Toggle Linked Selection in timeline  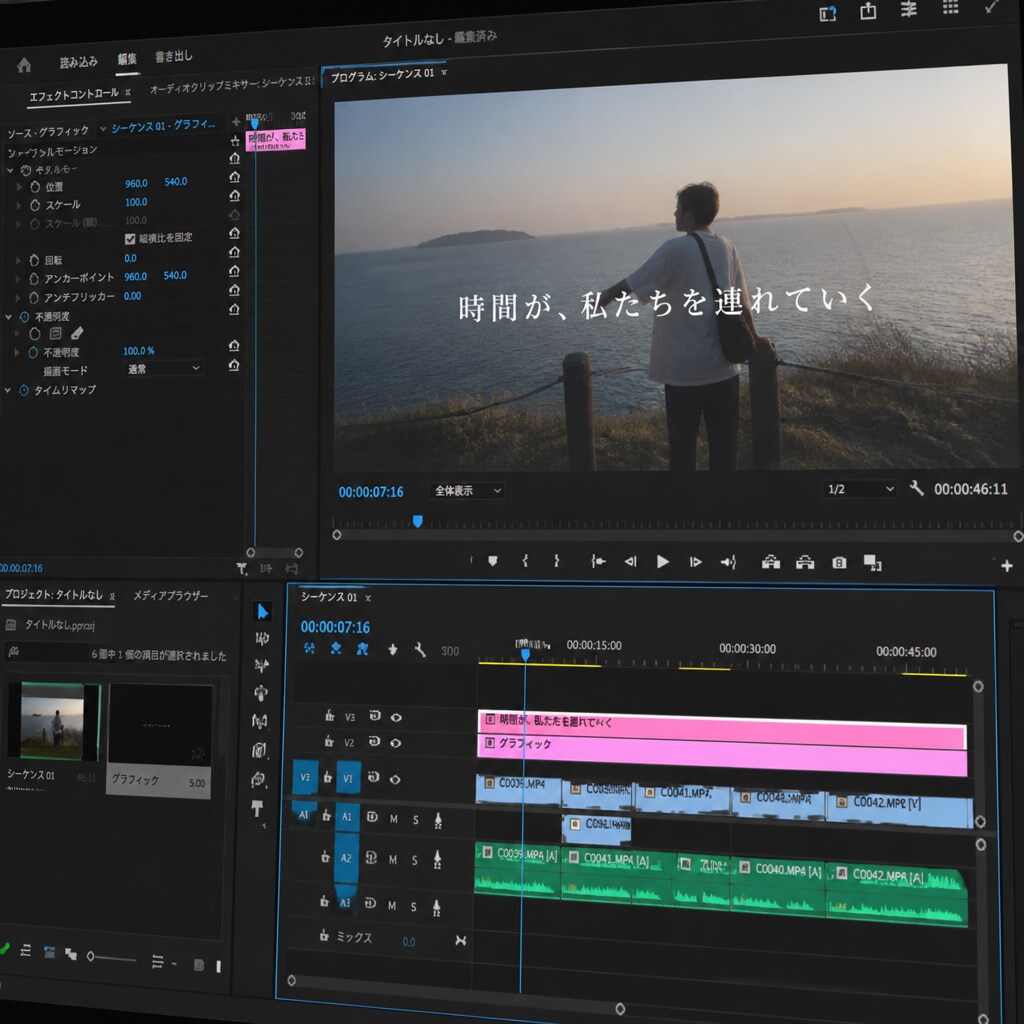tap(362, 648)
